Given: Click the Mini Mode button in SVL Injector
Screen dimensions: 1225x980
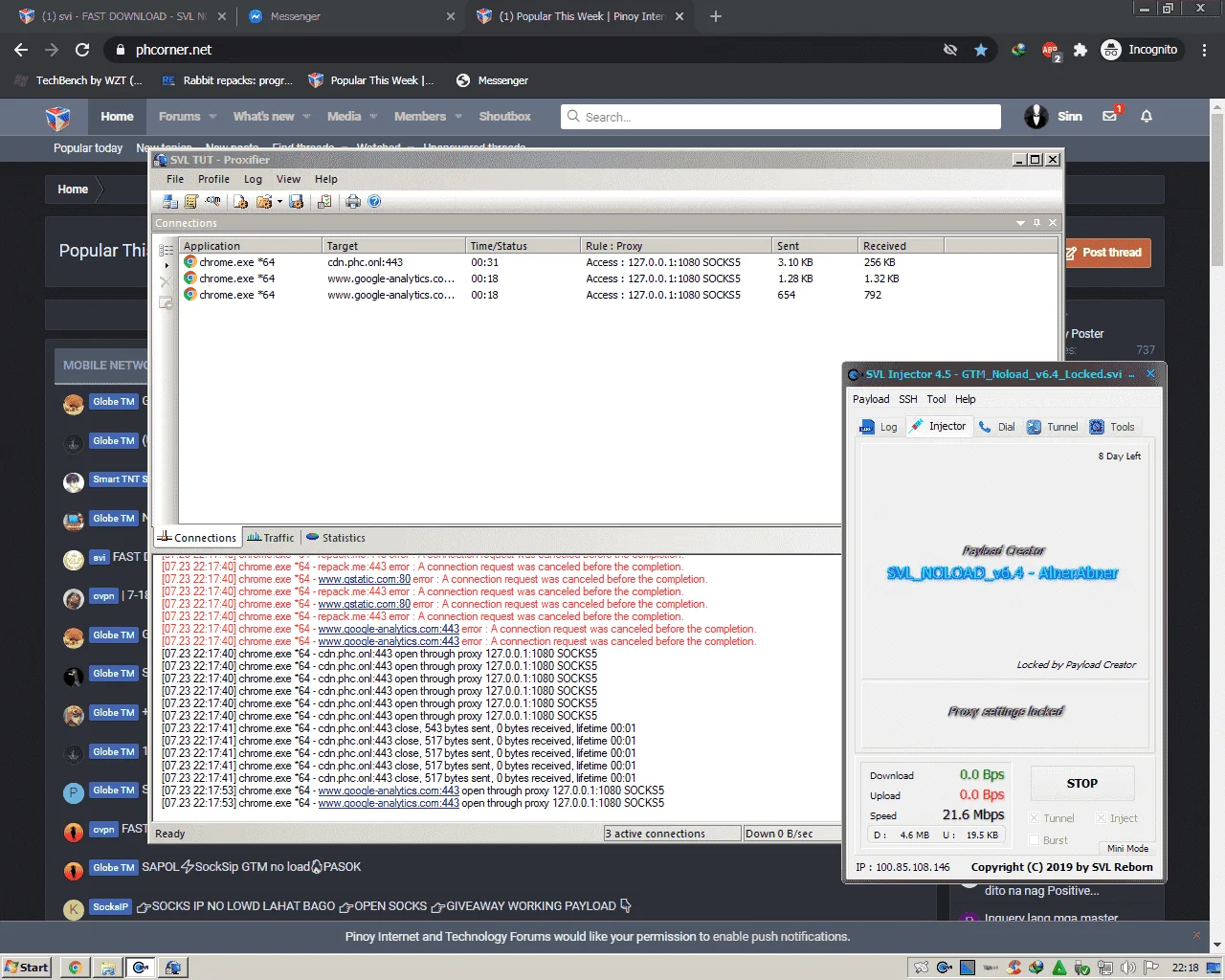Looking at the screenshot, I should click(x=1127, y=848).
